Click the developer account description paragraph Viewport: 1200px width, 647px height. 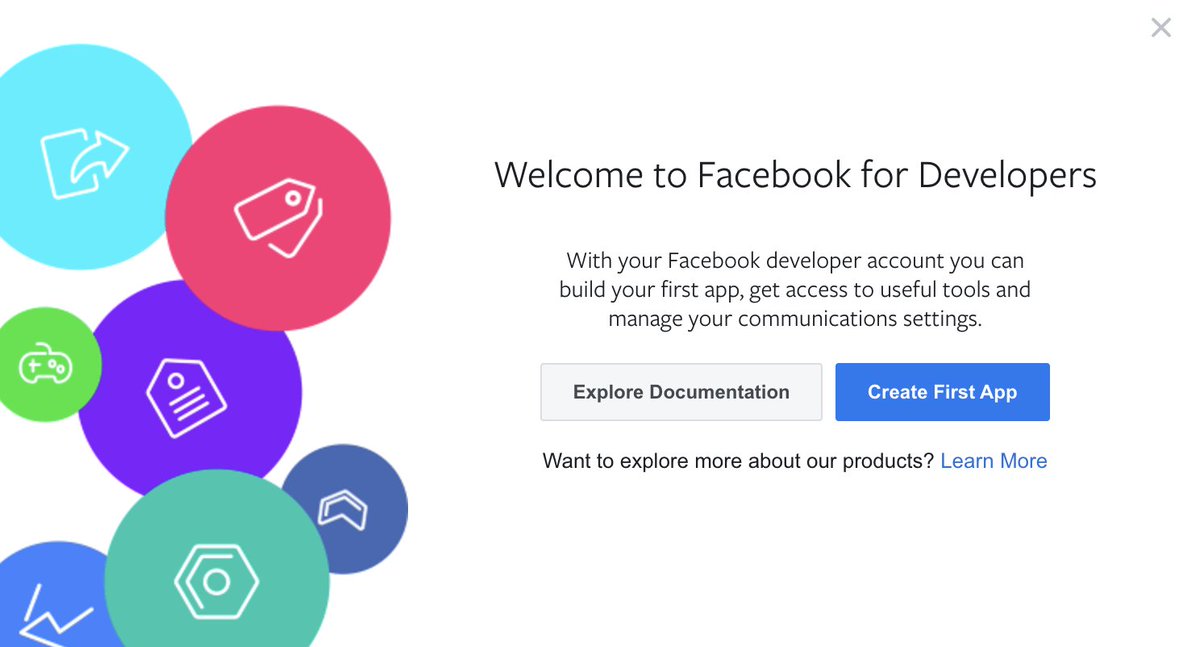point(795,289)
